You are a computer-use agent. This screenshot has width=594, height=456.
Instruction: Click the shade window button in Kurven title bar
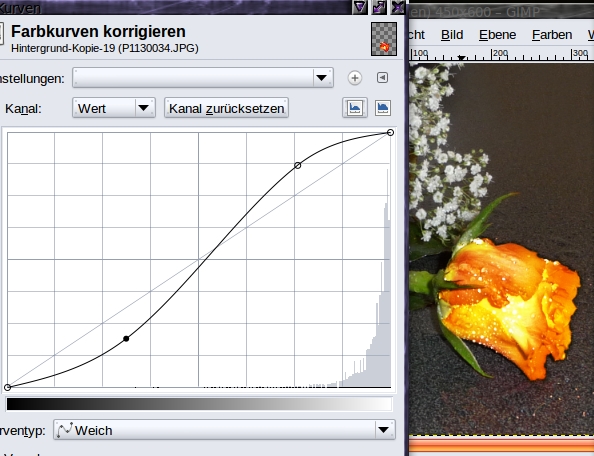[360, 7]
